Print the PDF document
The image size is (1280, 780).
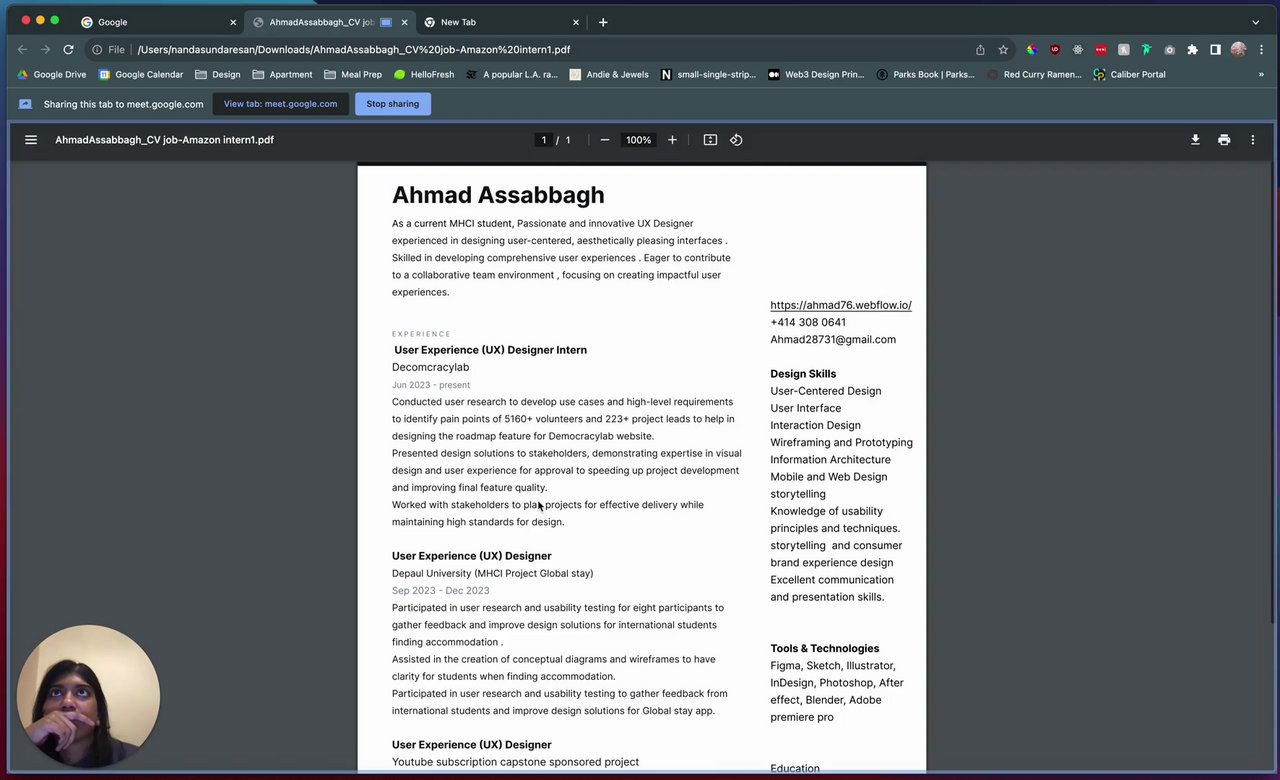(1224, 140)
